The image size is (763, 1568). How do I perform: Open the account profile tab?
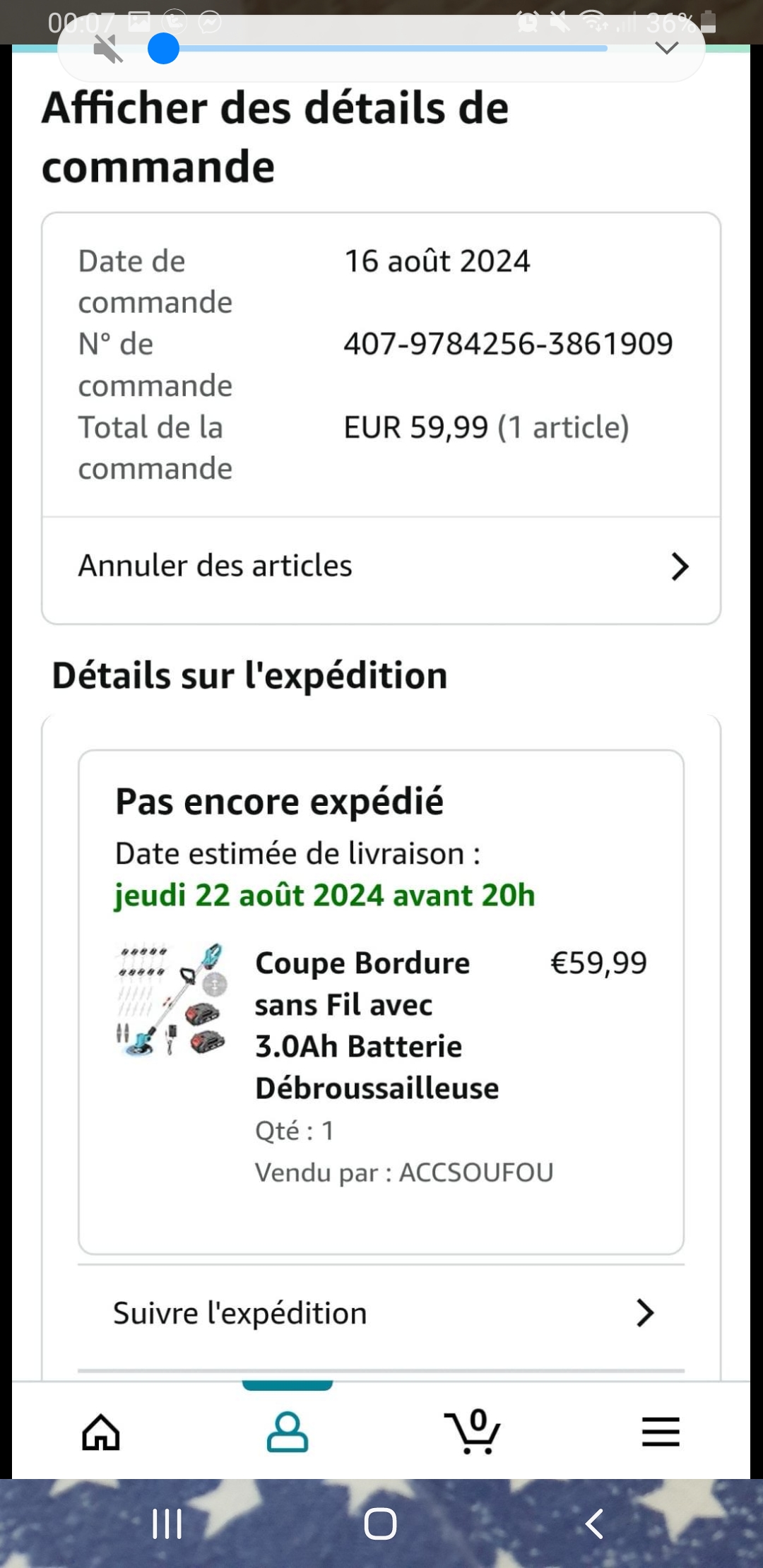coord(288,1432)
